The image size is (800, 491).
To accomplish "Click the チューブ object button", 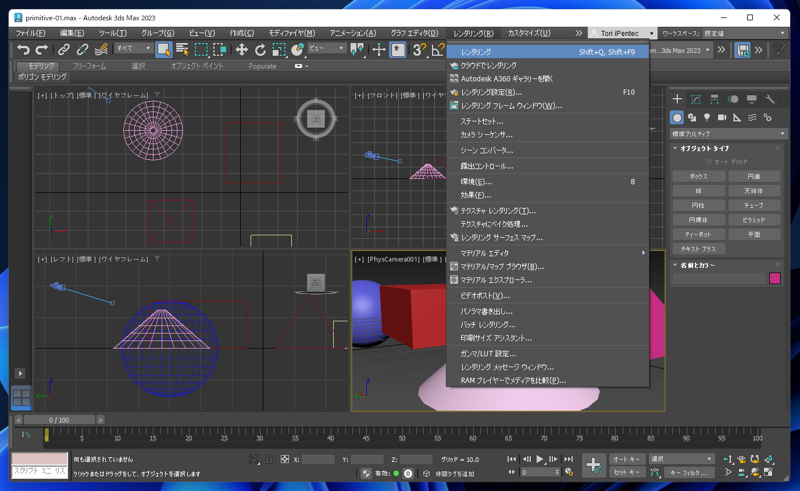I will click(x=754, y=205).
